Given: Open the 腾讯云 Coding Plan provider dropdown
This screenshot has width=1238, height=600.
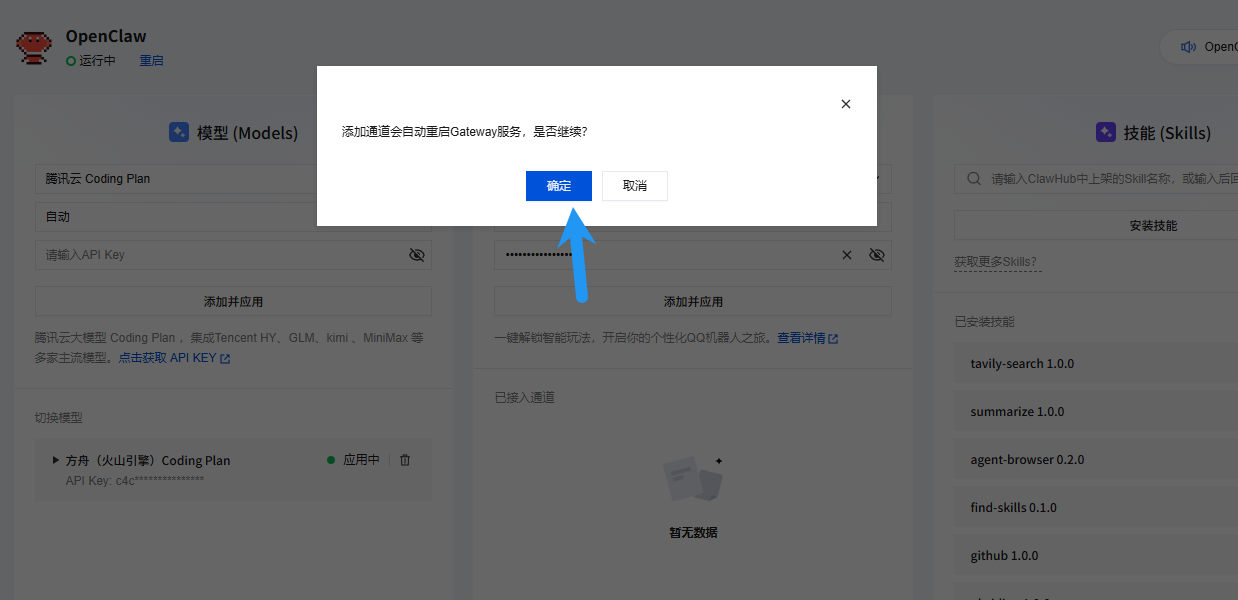Looking at the screenshot, I should (x=180, y=179).
